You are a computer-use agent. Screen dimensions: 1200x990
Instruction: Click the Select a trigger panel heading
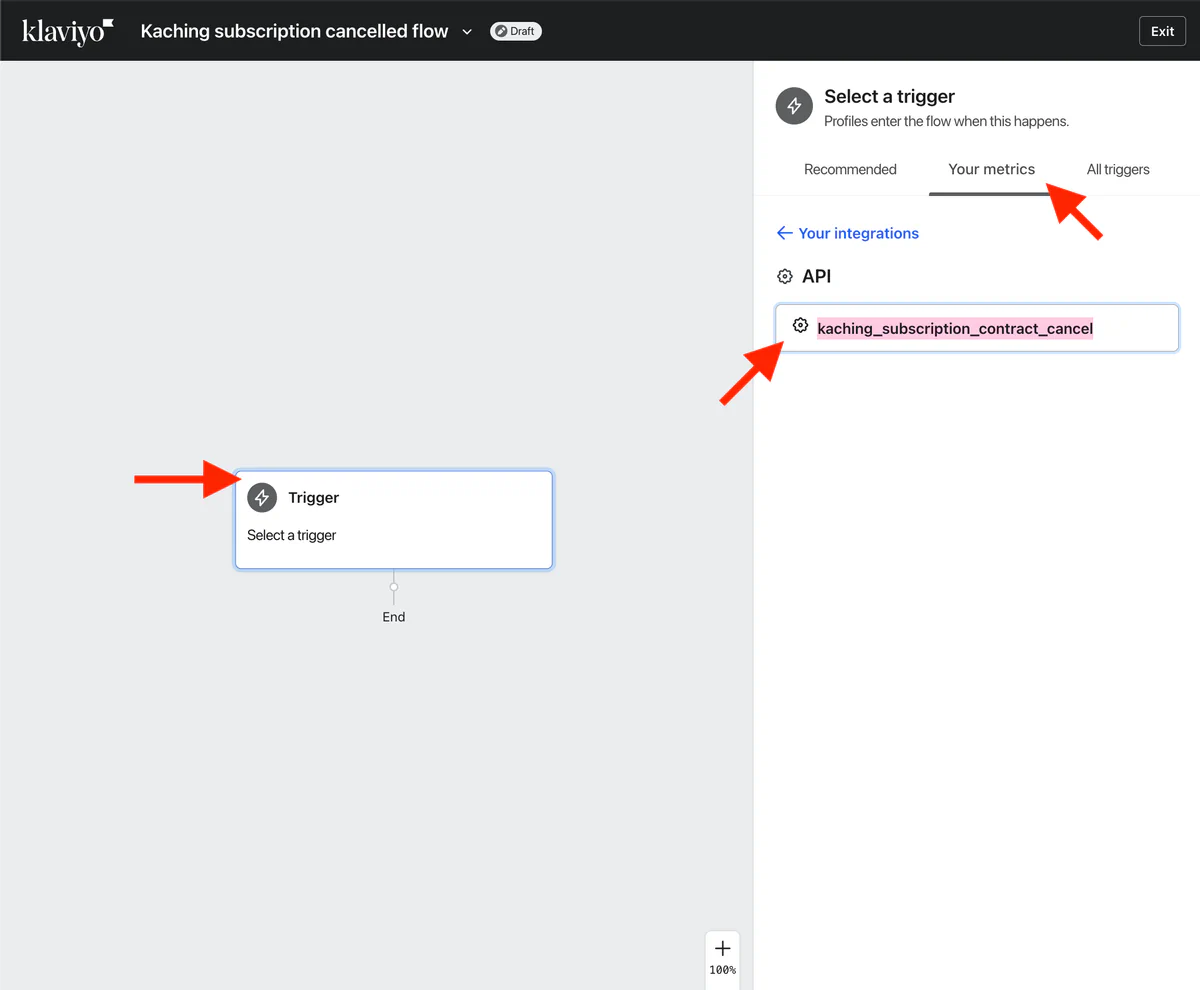click(x=889, y=96)
